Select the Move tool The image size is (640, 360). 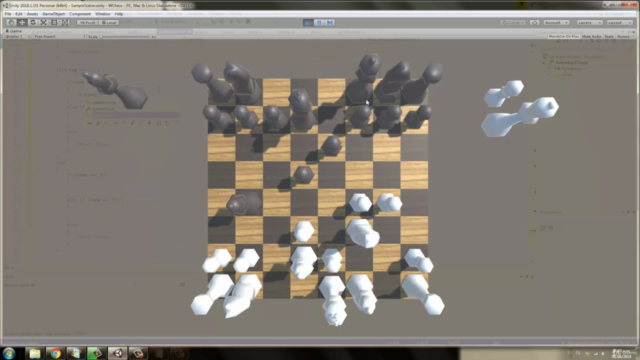click(x=22, y=22)
